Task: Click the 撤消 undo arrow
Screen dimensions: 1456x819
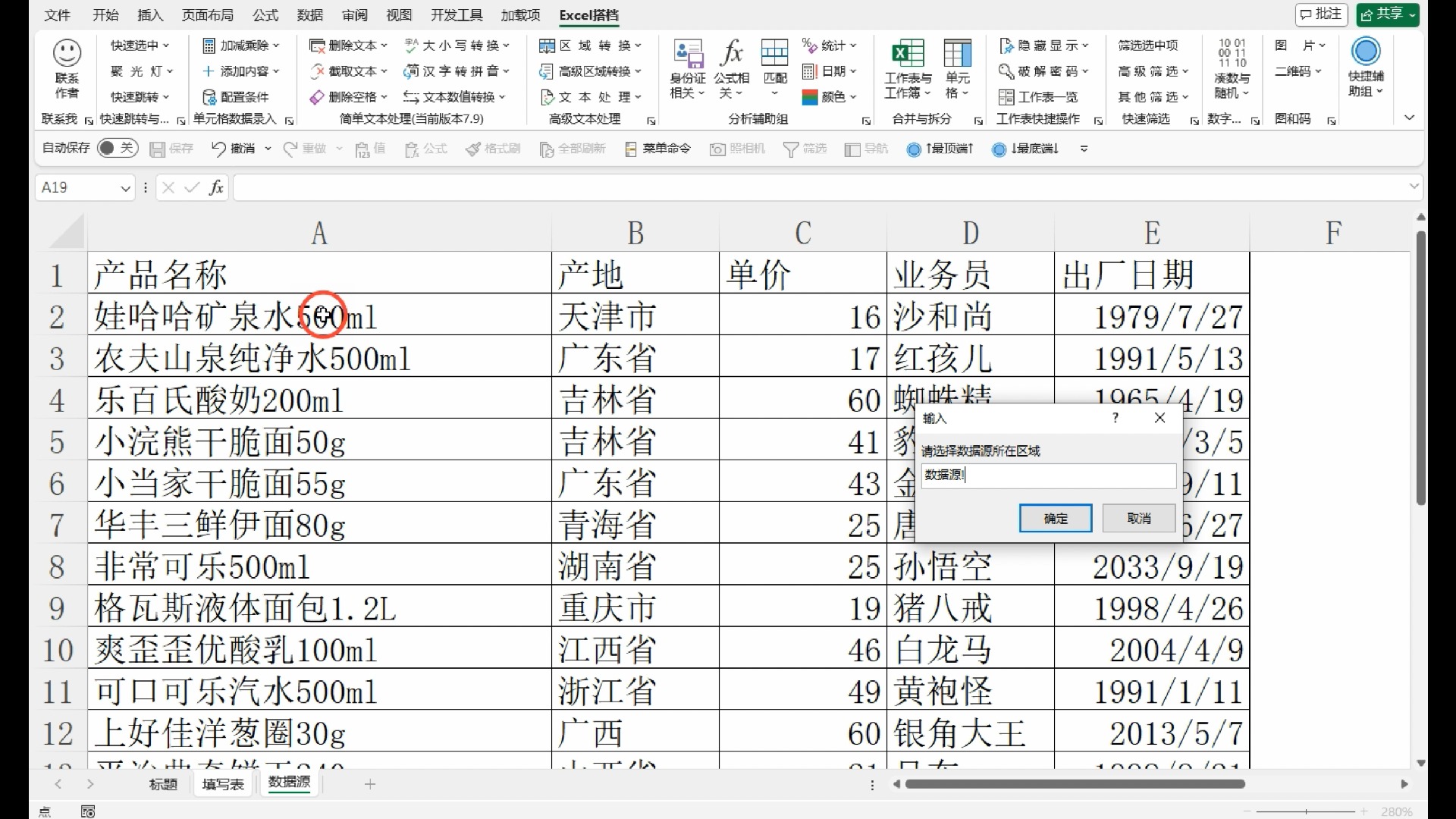Action: point(218,149)
